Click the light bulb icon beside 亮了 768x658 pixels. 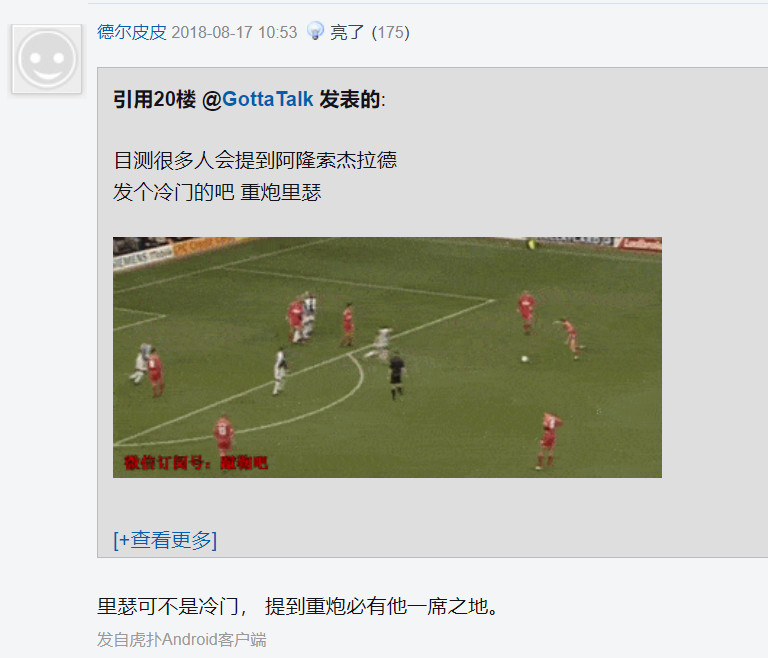coord(315,31)
